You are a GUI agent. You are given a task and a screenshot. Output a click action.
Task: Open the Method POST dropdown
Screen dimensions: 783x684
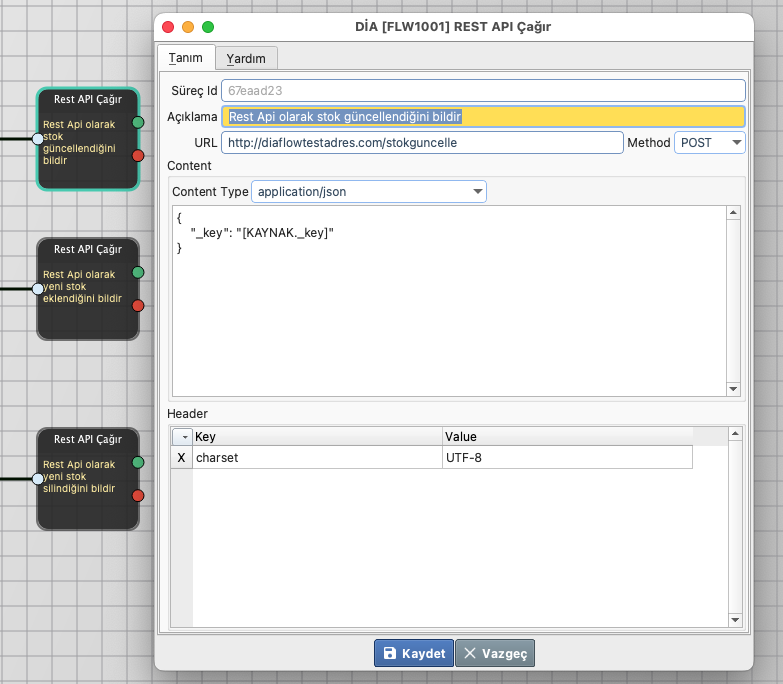click(710, 143)
